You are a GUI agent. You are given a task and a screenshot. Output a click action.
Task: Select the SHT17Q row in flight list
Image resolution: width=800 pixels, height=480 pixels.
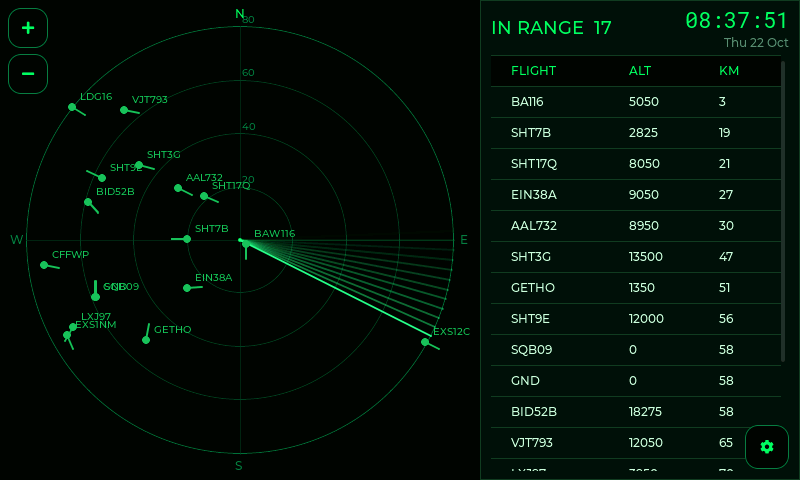pyautogui.click(x=636, y=164)
